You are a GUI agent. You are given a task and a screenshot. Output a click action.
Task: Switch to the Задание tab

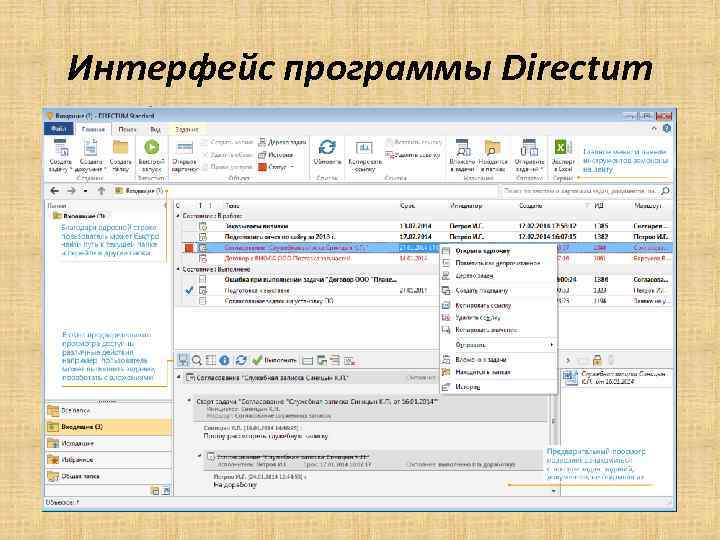(187, 129)
